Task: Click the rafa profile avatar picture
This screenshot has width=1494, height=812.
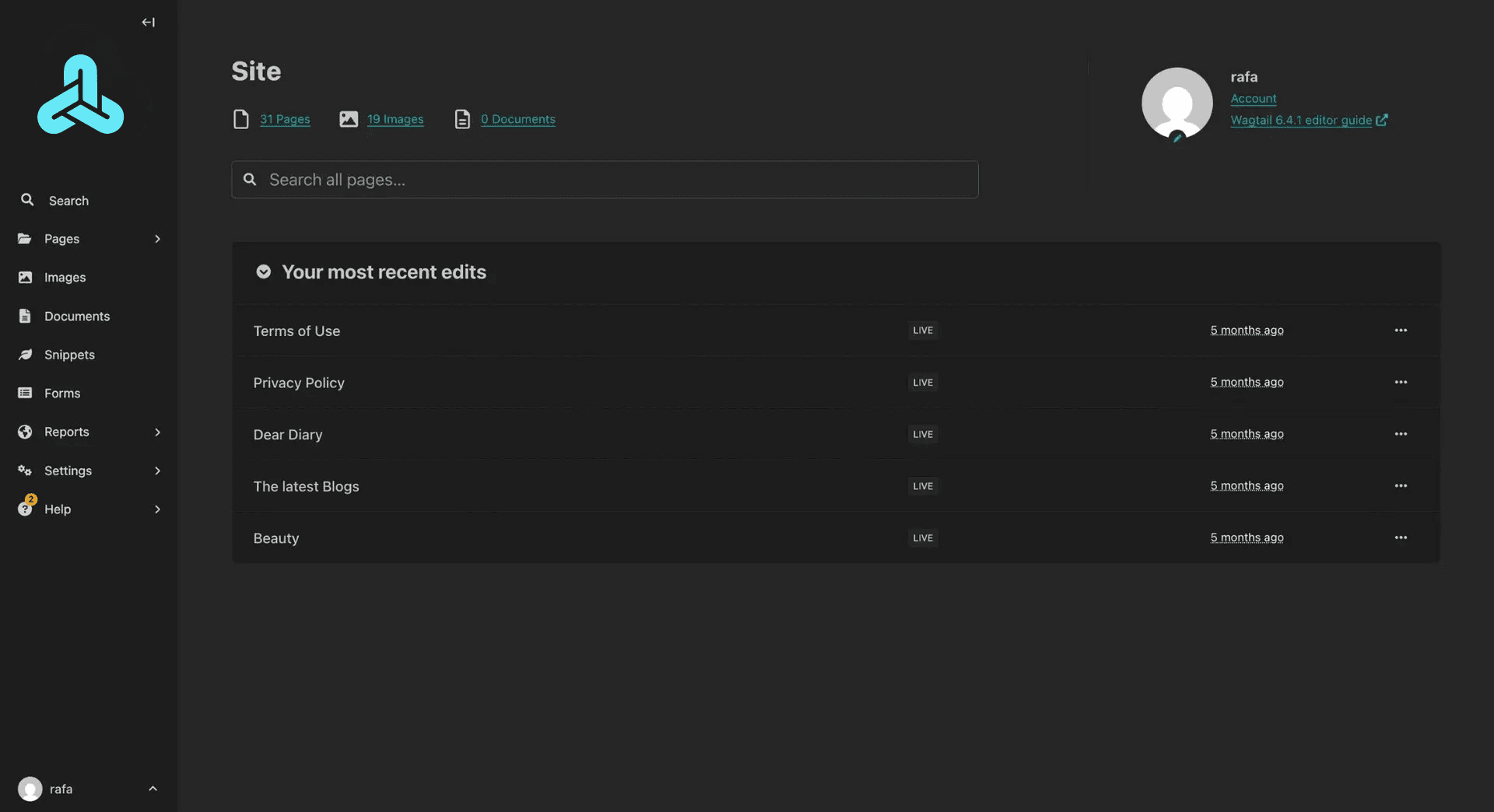Action: [1177, 103]
